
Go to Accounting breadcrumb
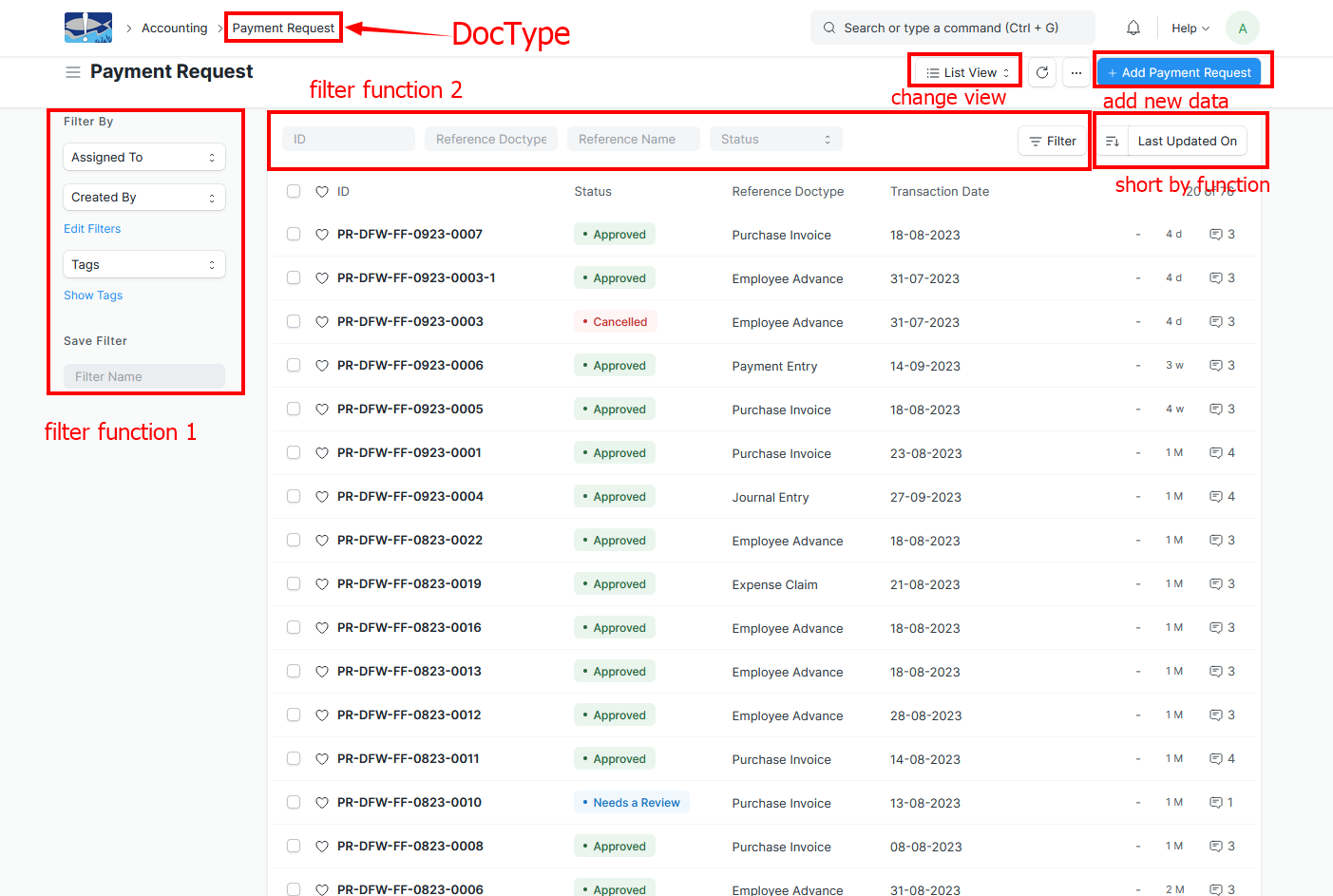click(x=174, y=29)
